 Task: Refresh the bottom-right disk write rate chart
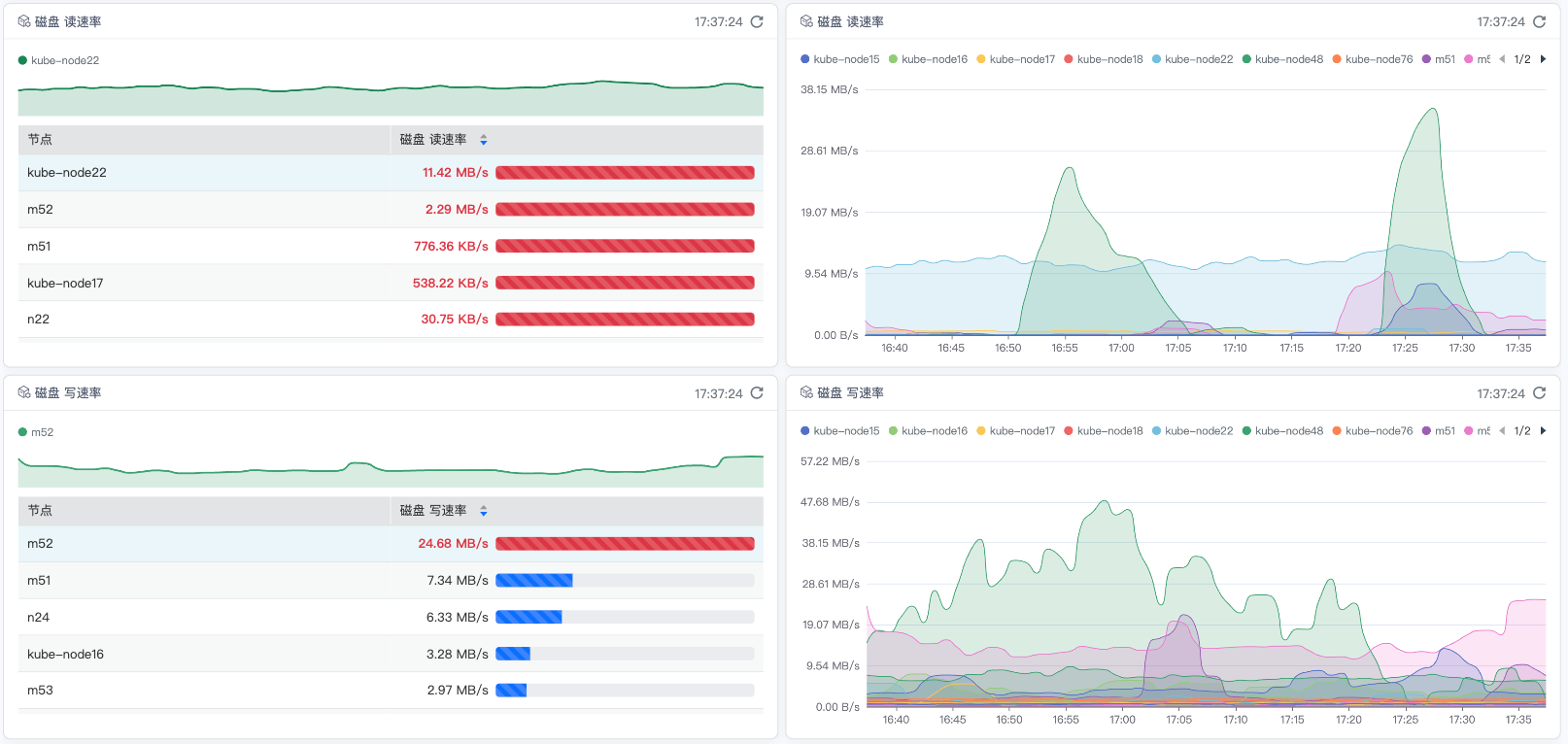[1539, 393]
